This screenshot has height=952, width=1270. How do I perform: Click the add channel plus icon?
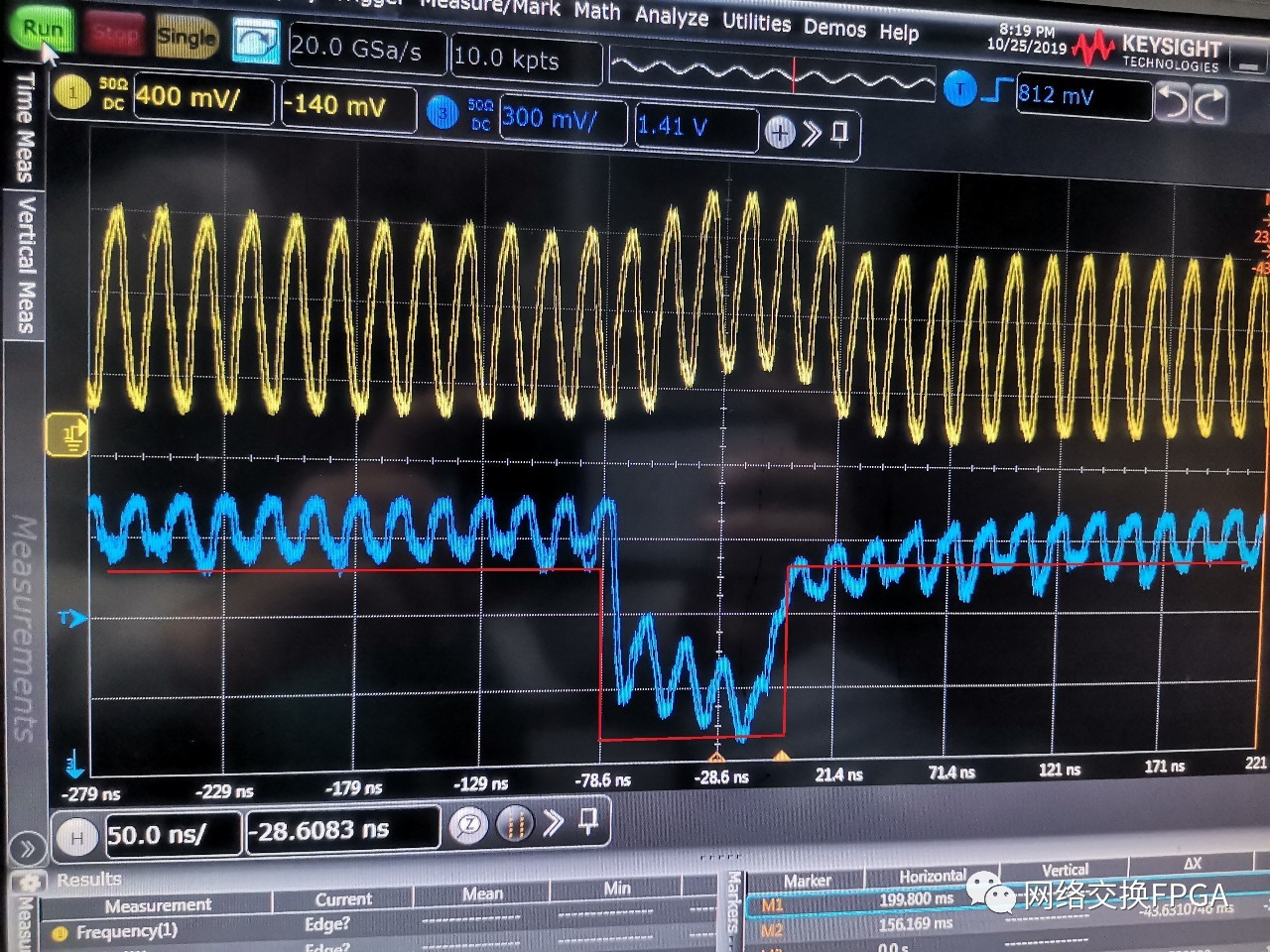[780, 133]
